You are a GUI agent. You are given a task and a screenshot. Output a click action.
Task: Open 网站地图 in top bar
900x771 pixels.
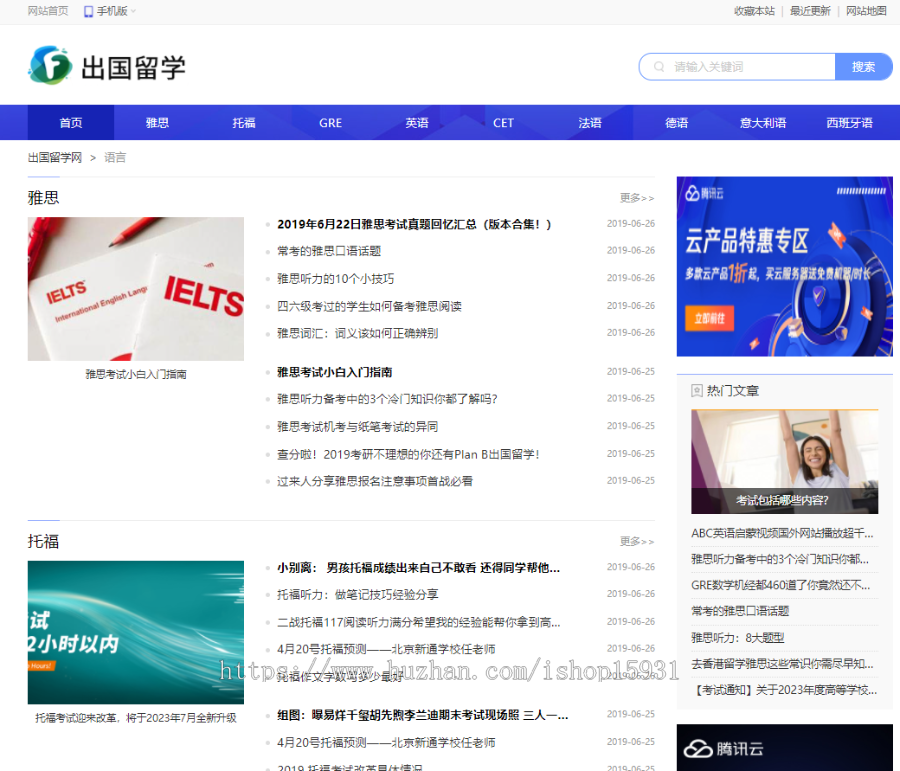(x=866, y=11)
